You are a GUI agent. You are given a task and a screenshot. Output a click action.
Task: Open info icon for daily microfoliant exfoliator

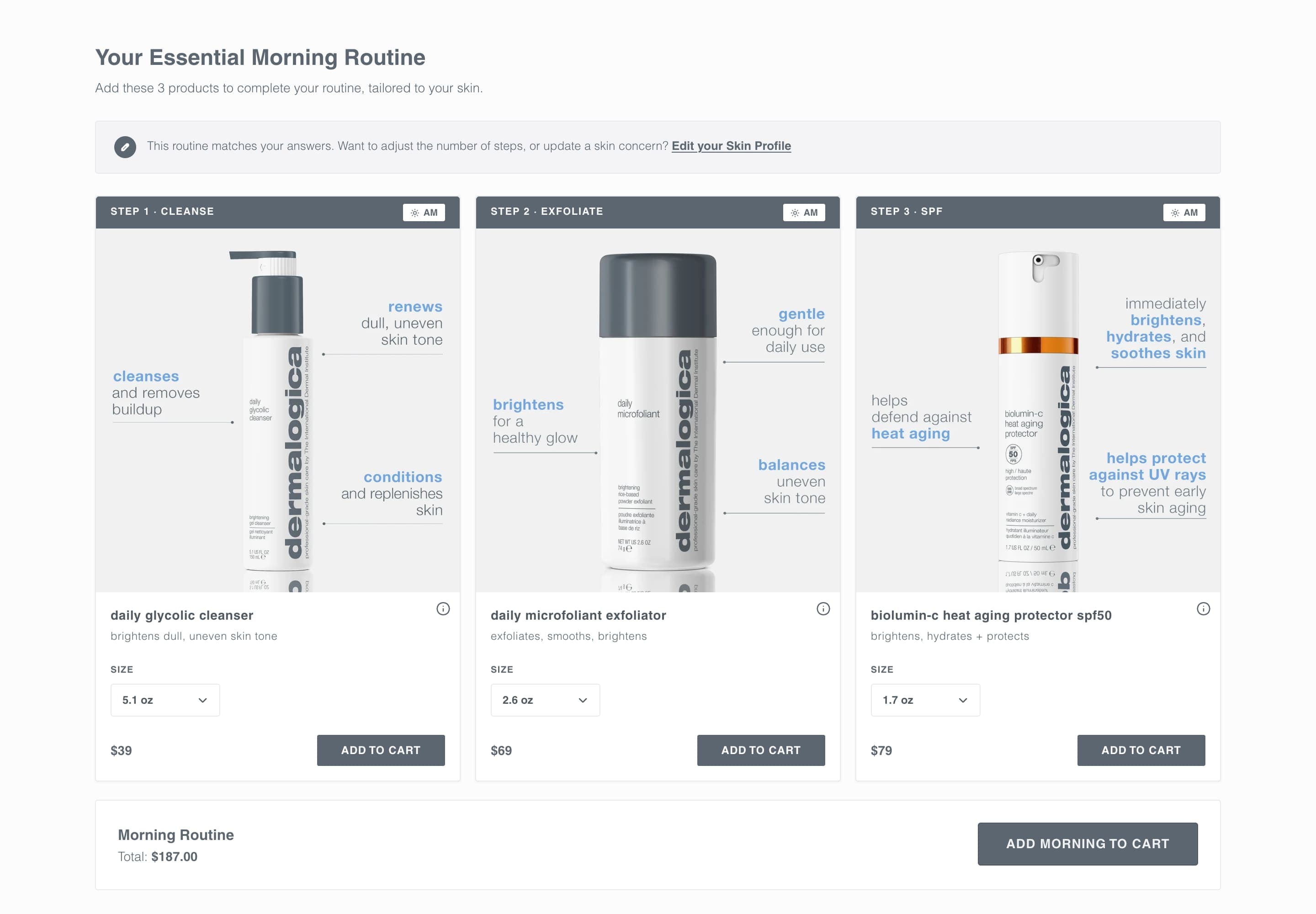tap(823, 609)
